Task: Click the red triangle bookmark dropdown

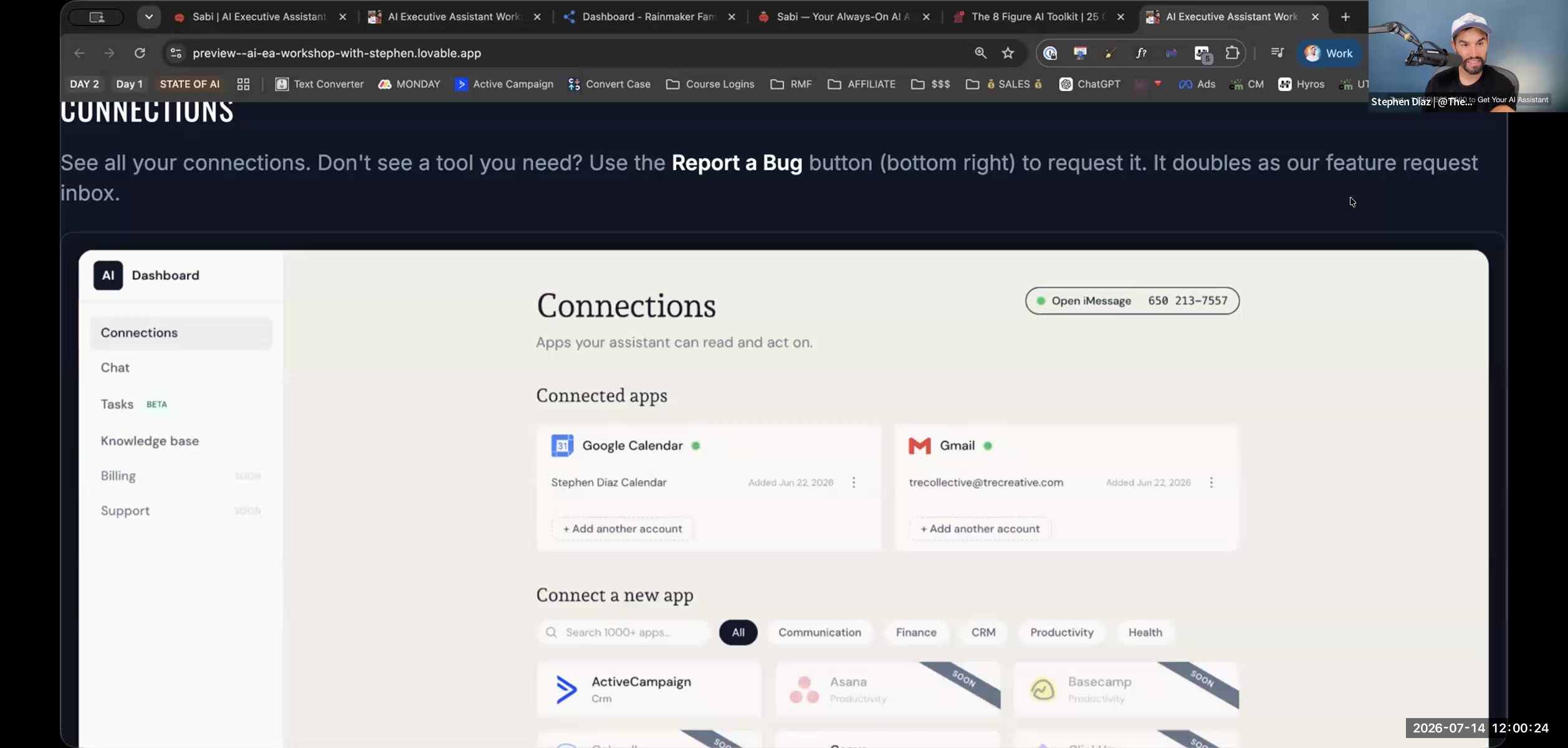Action: [1157, 84]
